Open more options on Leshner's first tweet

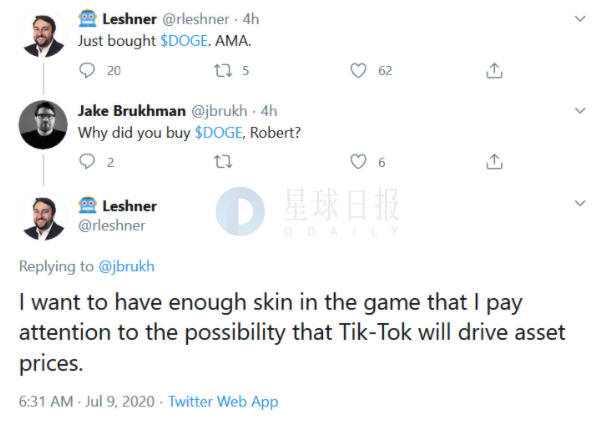coord(580,19)
